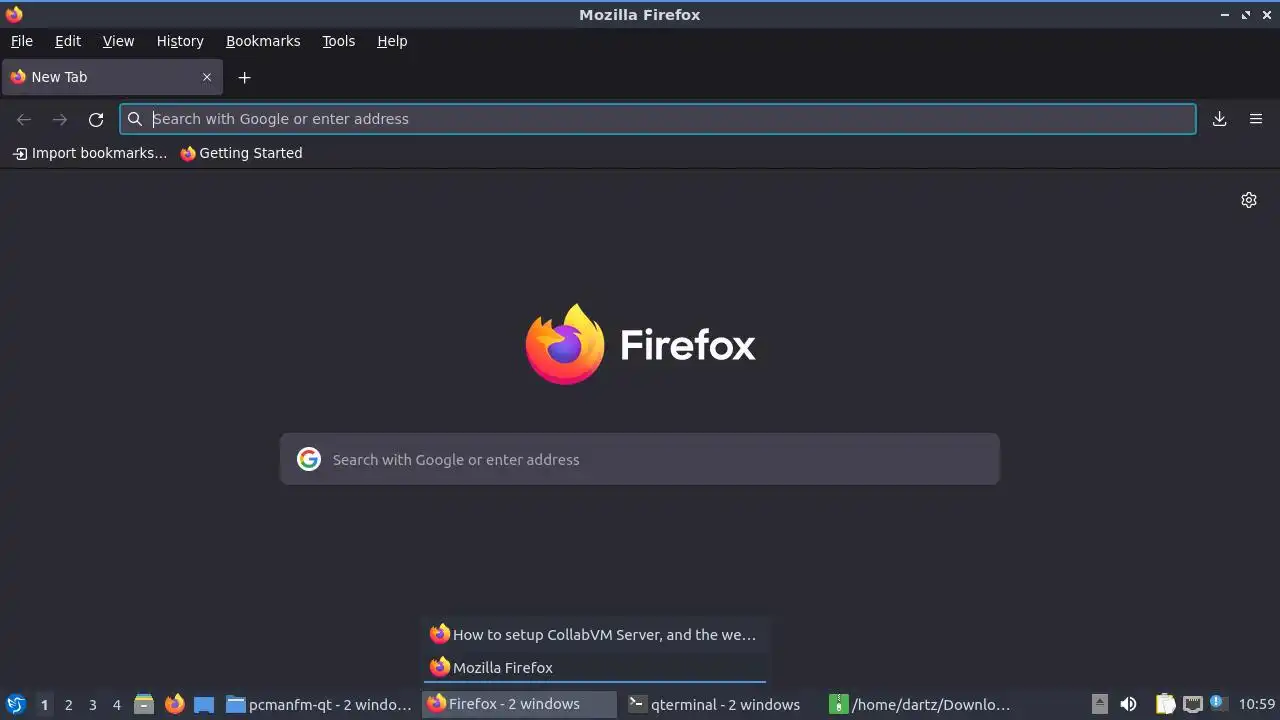Close the New Tab tab
The image size is (1280, 720).
(x=207, y=77)
